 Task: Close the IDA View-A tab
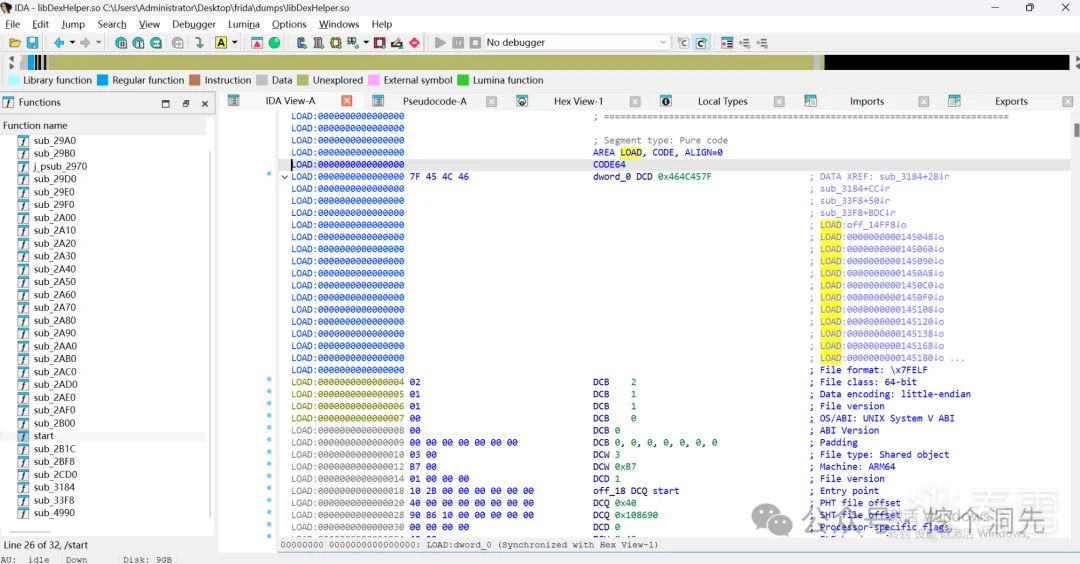click(346, 101)
